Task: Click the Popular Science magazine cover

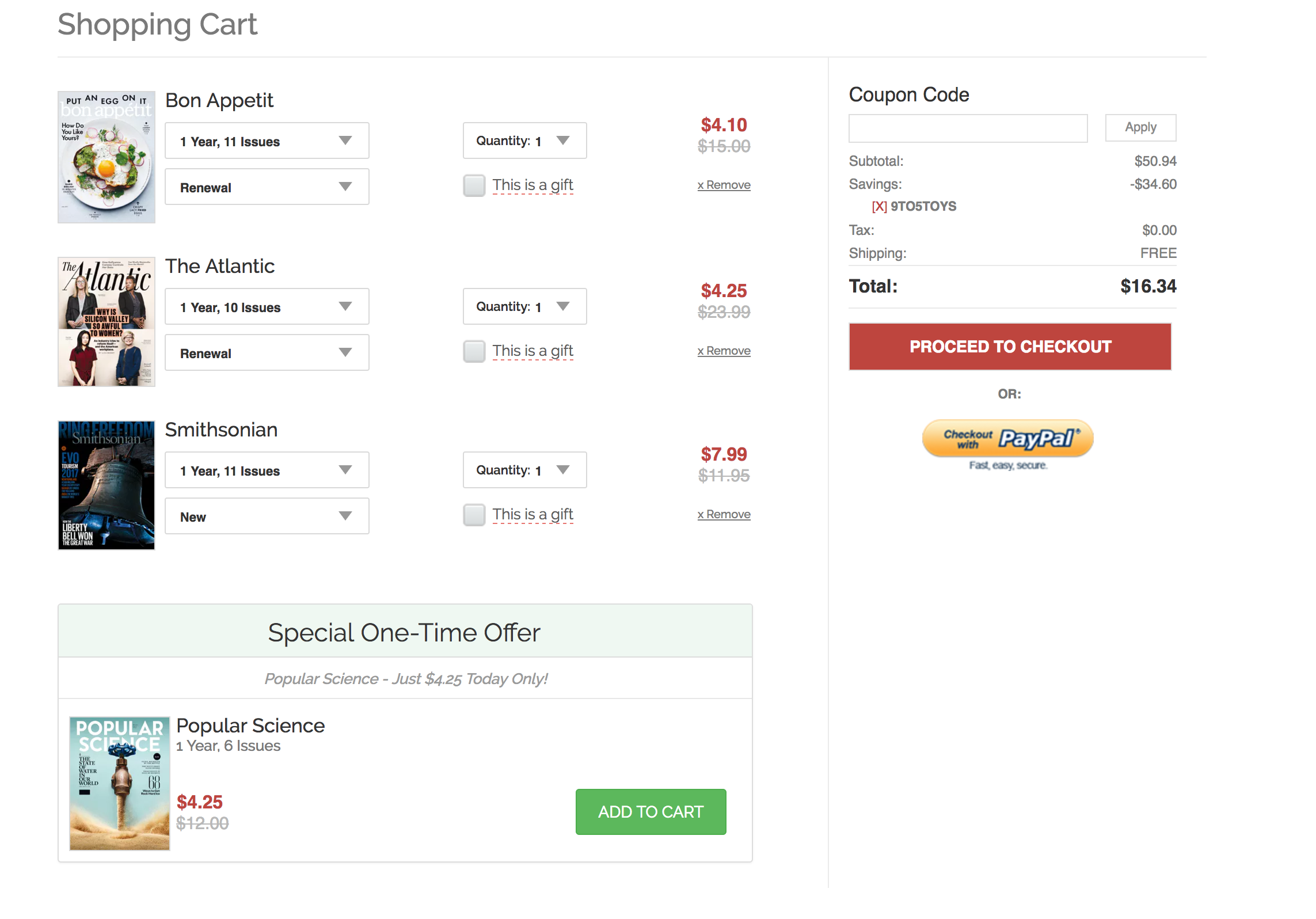Action: pos(120,783)
